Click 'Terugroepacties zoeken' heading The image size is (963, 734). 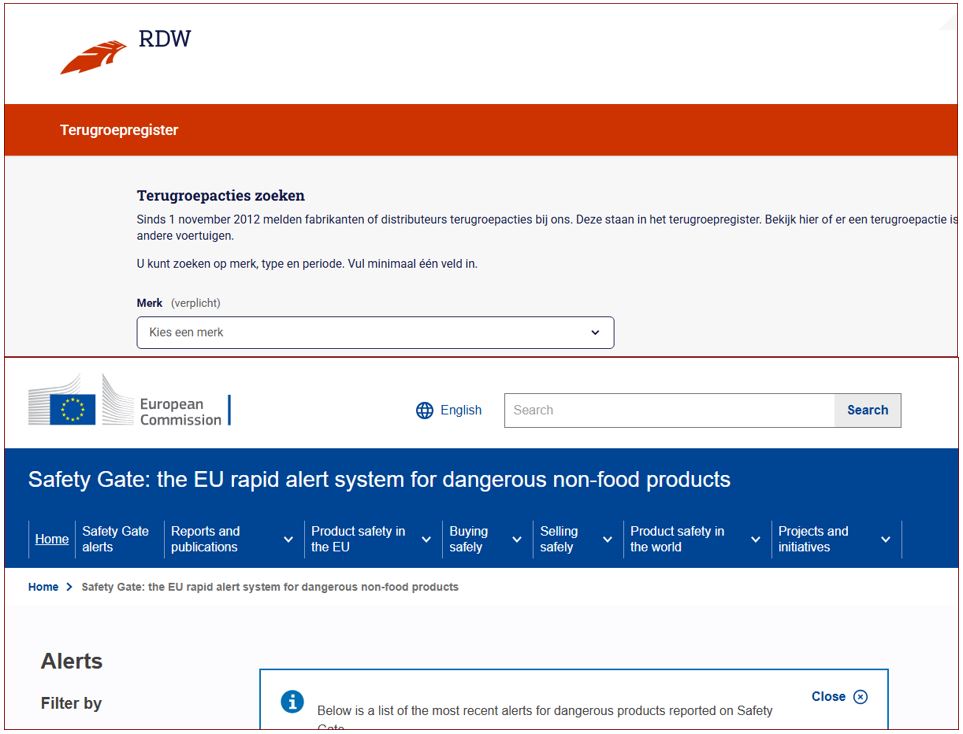coord(220,196)
